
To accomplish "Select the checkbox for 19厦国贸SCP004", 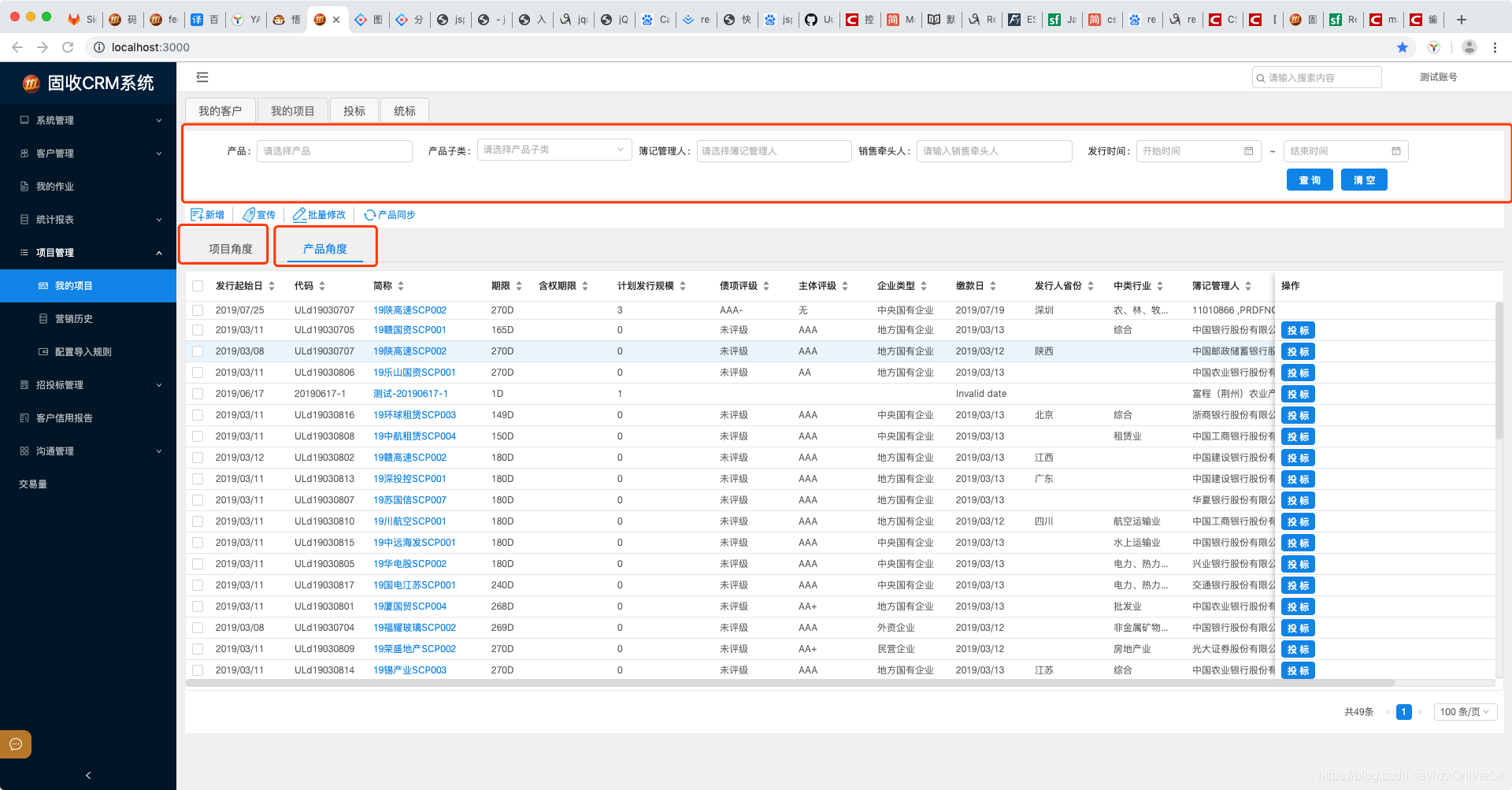I will (x=198, y=606).
